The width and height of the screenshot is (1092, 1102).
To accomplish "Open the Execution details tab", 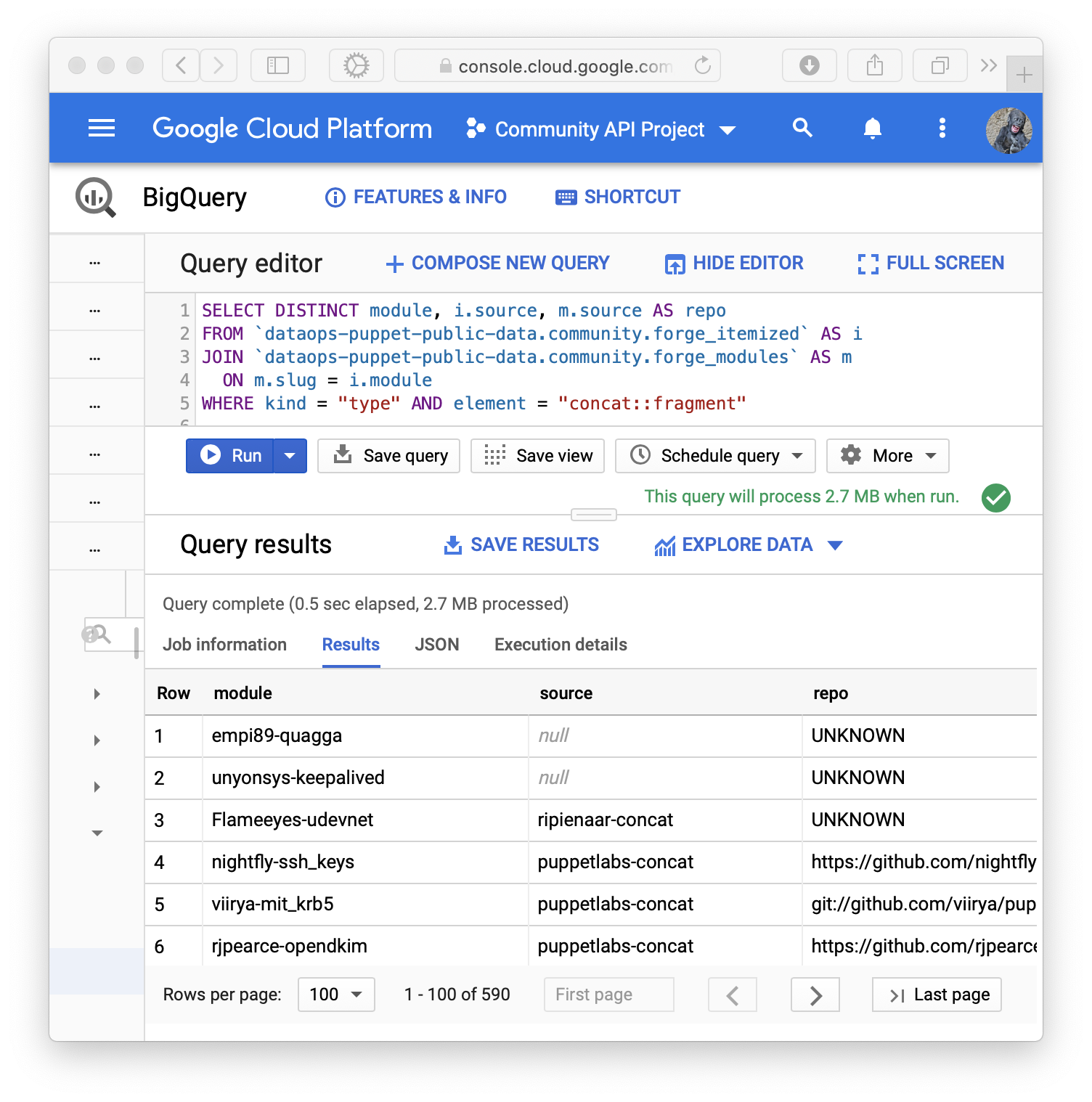I will tap(559, 645).
